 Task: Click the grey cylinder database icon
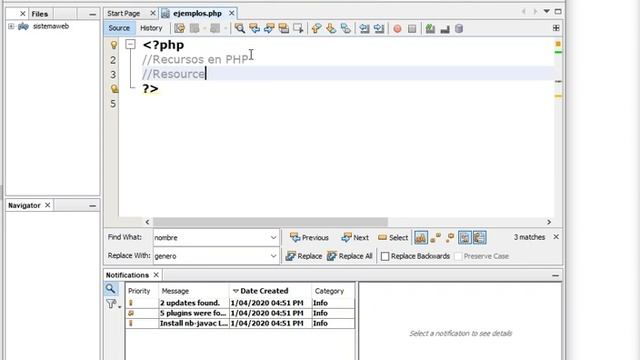click(459, 29)
